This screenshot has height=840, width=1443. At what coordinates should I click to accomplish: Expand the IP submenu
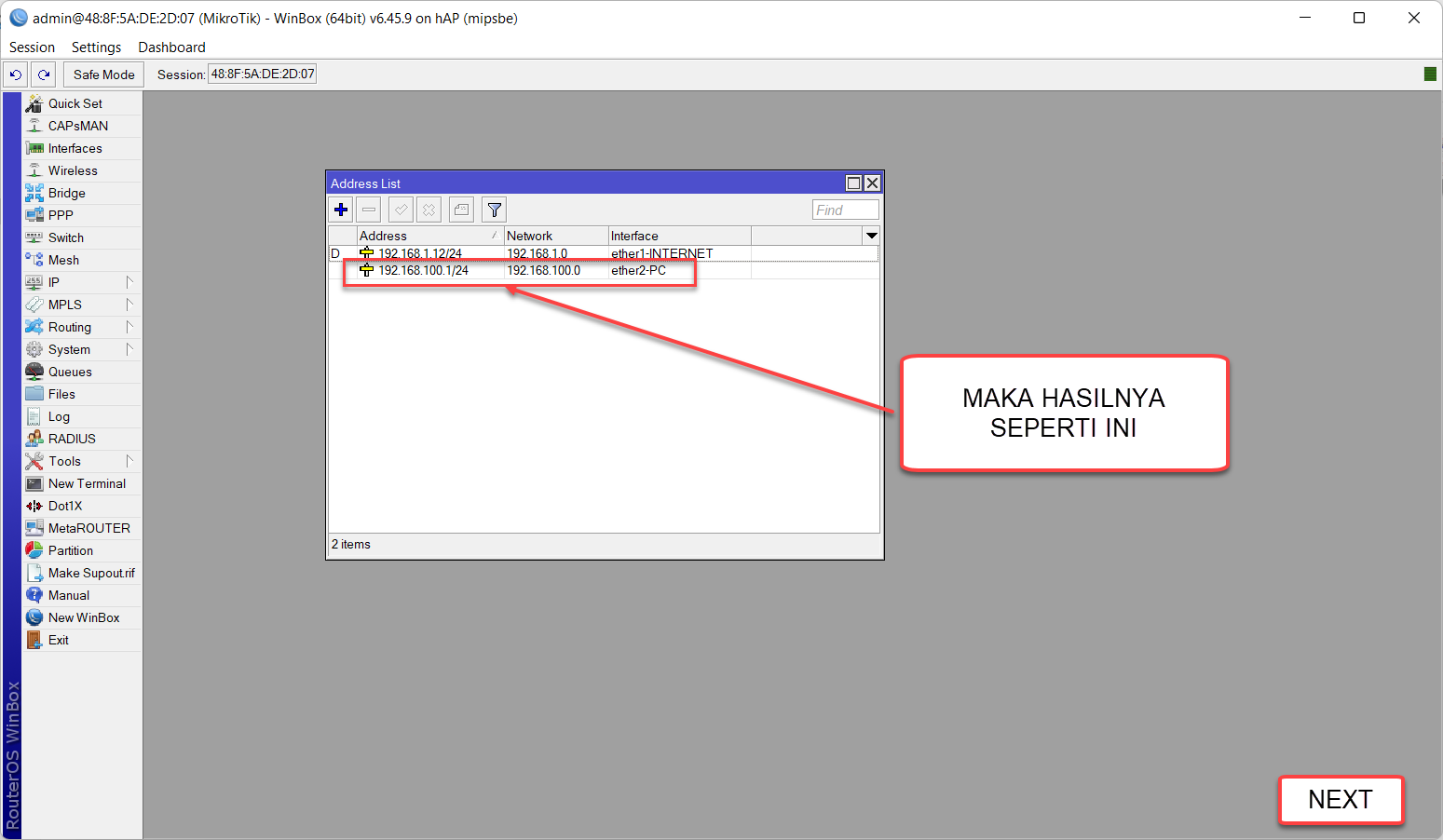click(x=82, y=282)
